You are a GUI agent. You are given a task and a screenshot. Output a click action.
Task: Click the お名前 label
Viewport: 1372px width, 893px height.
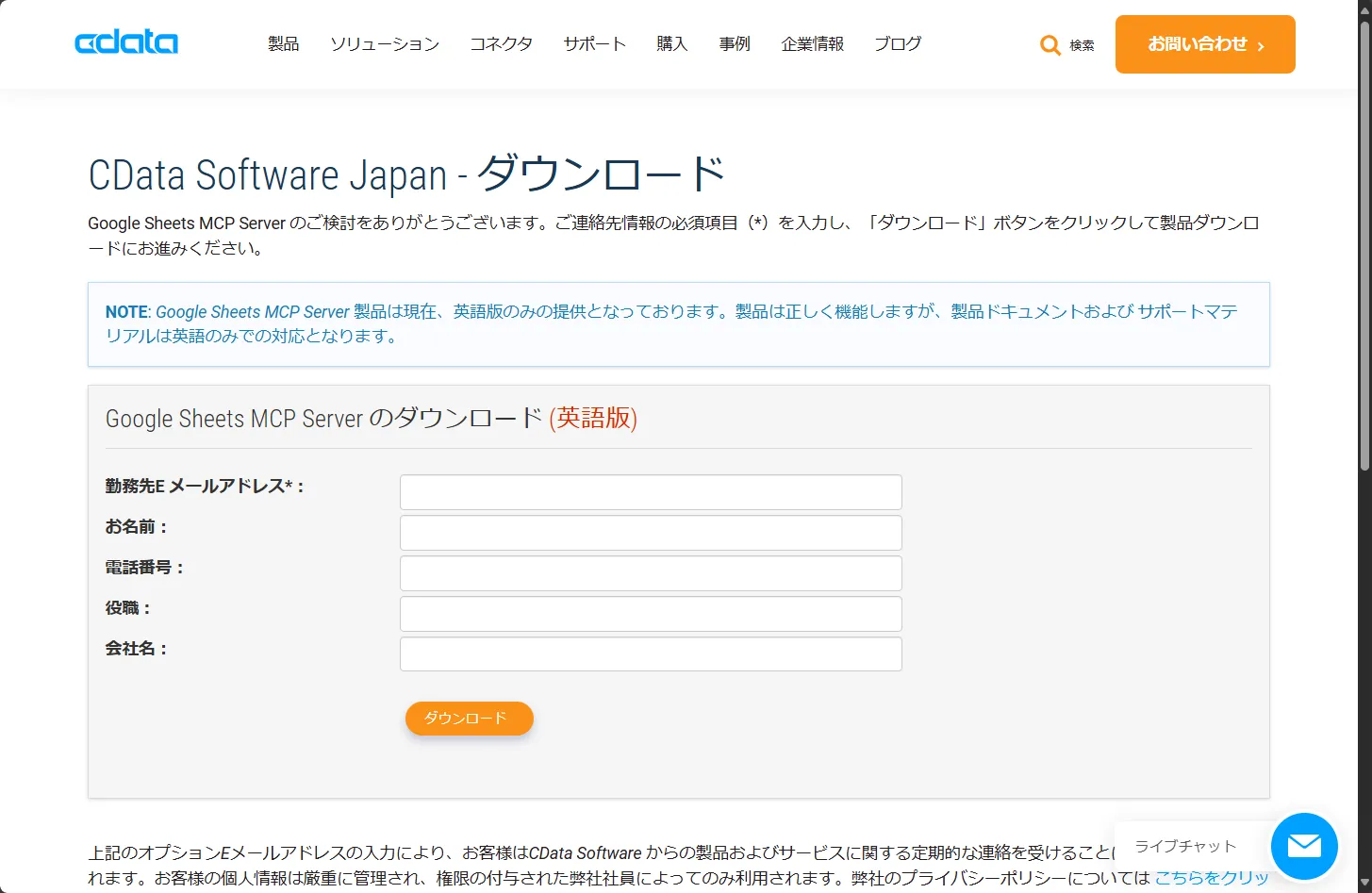pos(136,527)
